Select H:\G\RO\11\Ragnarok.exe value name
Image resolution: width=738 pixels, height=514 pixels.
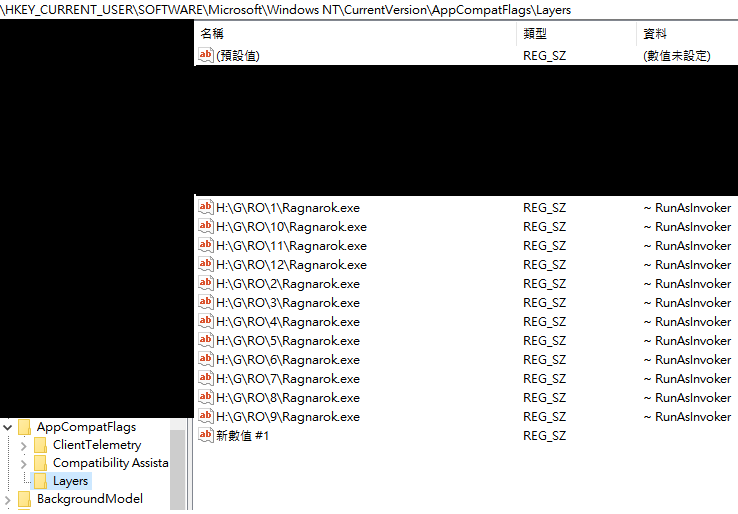click(x=291, y=246)
